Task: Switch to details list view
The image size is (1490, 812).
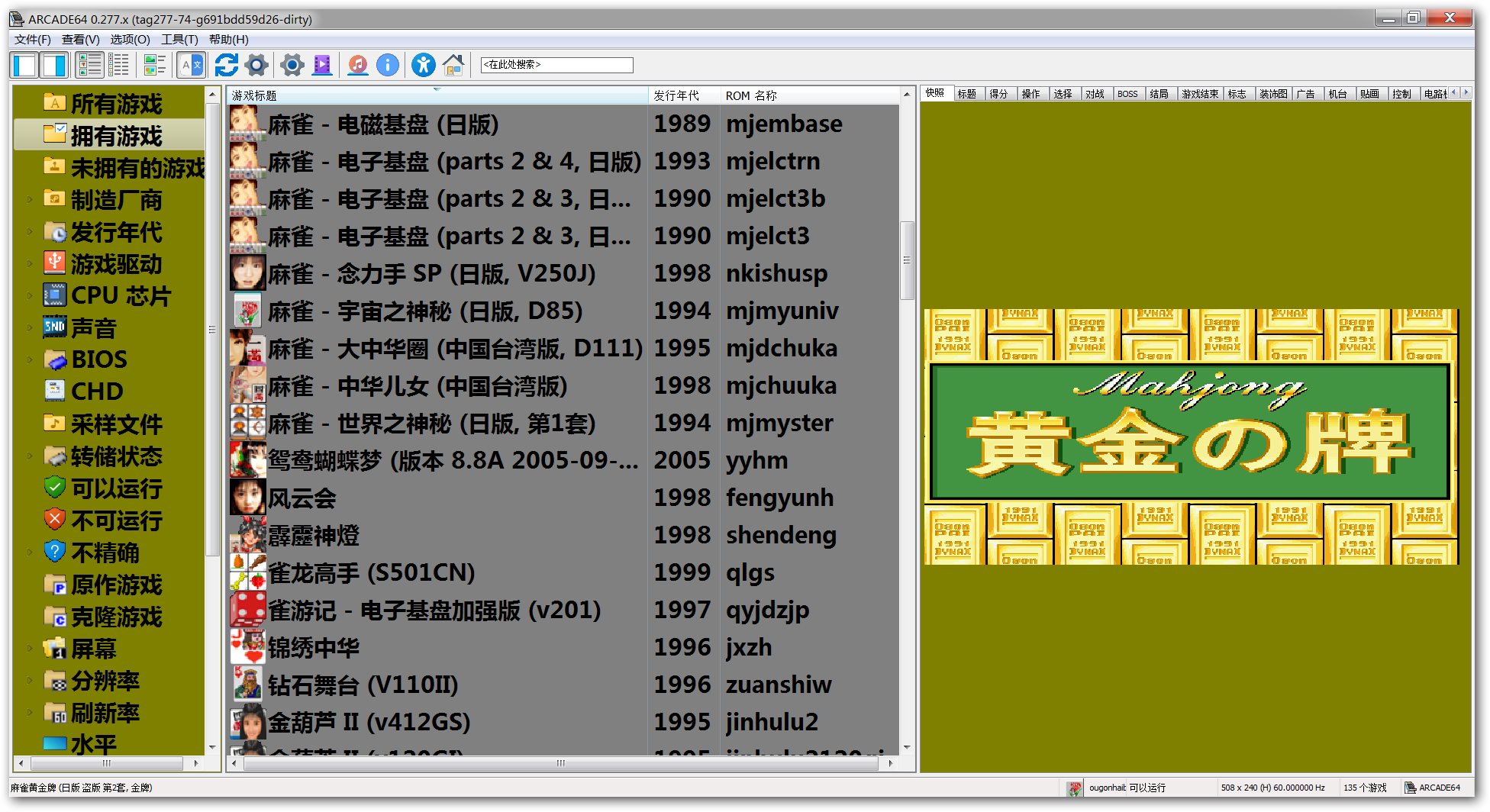Action: coord(90,66)
